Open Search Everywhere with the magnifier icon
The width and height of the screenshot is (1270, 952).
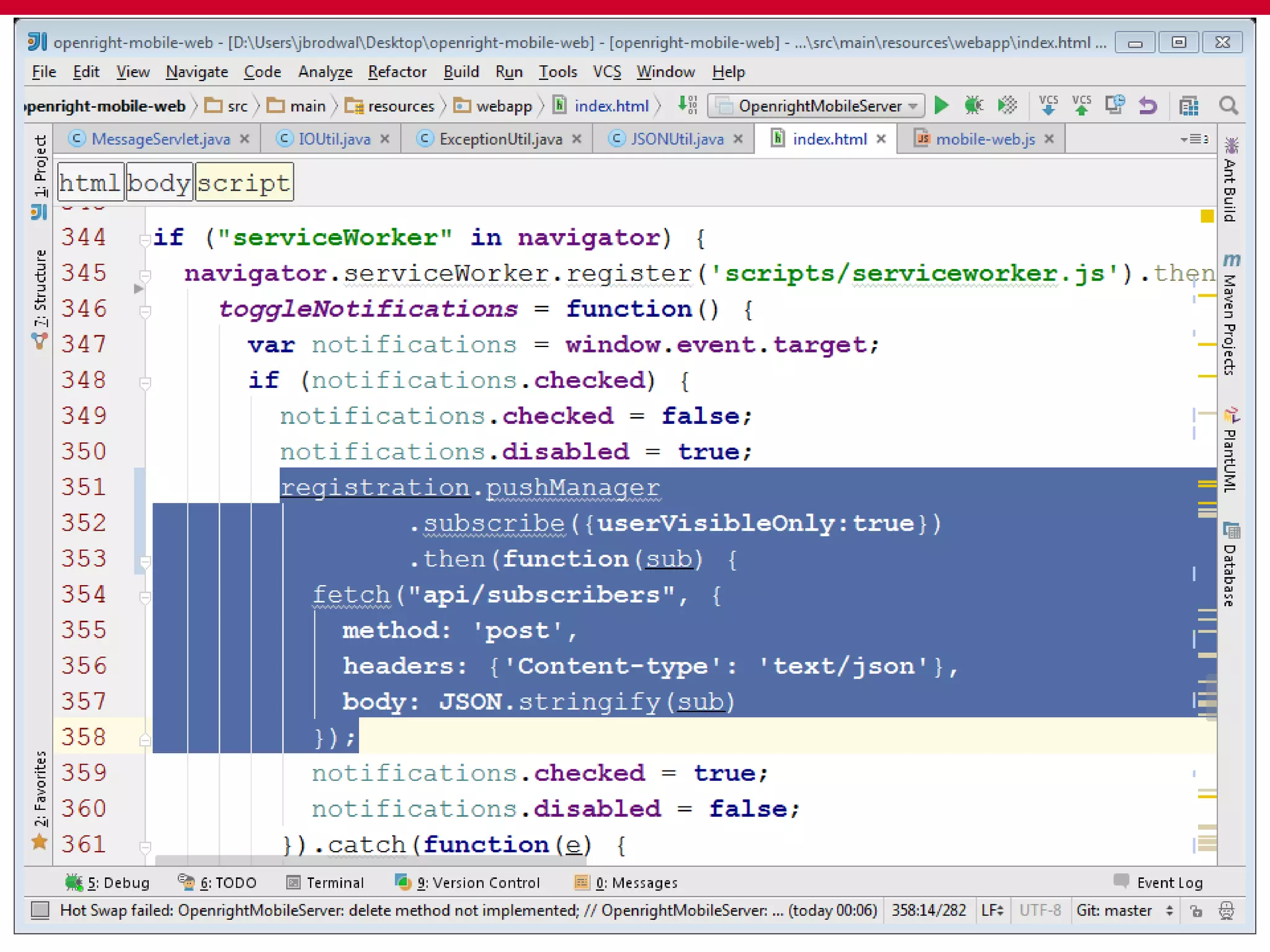coord(1228,106)
